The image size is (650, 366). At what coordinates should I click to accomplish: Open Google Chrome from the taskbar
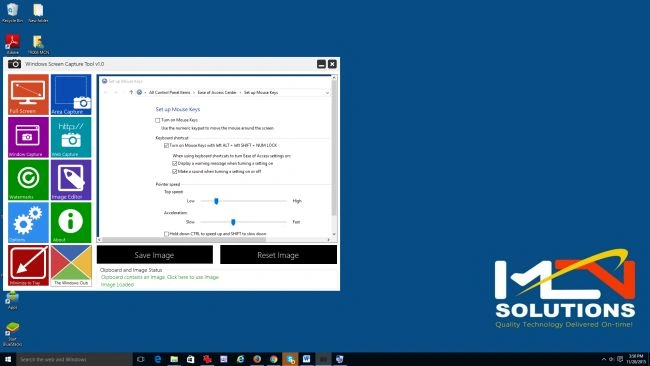click(x=274, y=359)
